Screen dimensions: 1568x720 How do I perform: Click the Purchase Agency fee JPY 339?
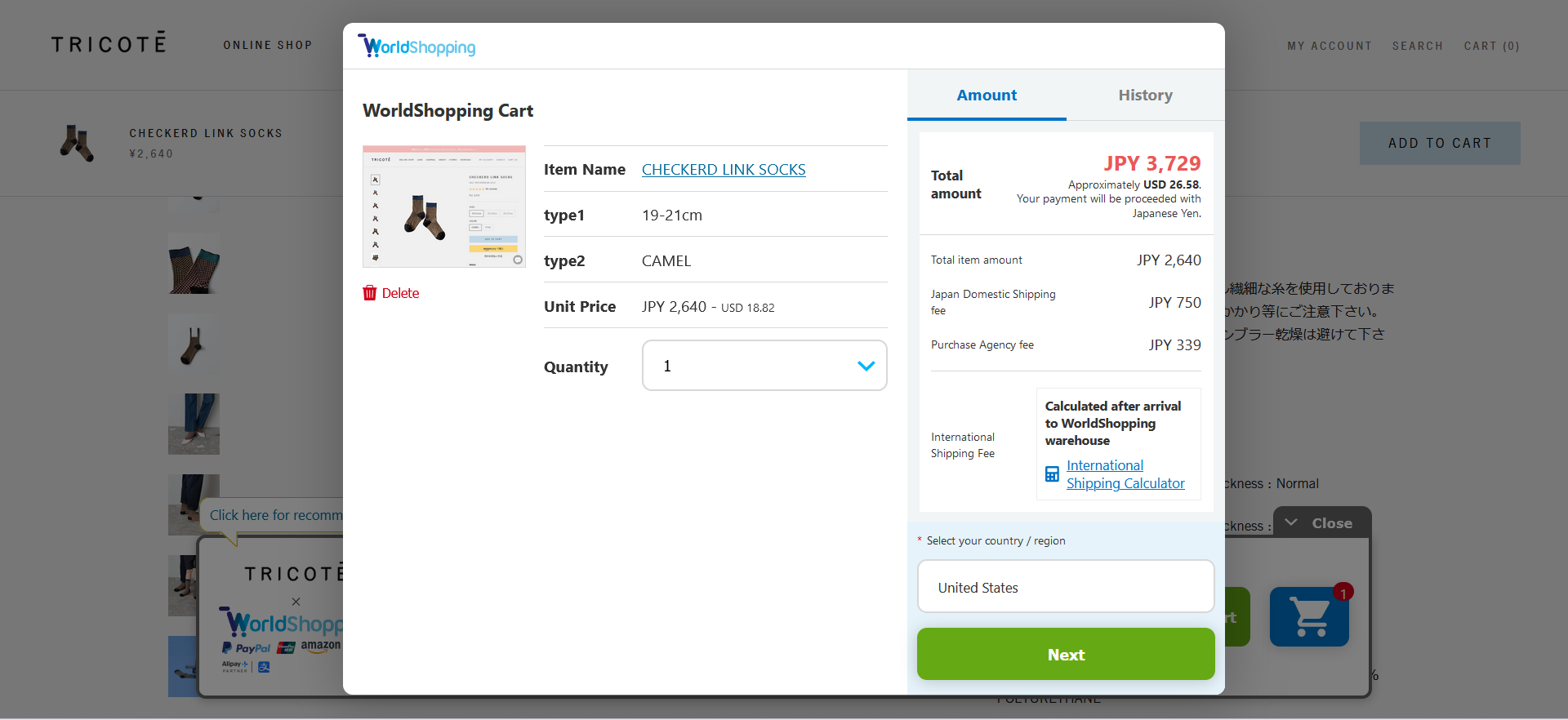click(x=1174, y=345)
